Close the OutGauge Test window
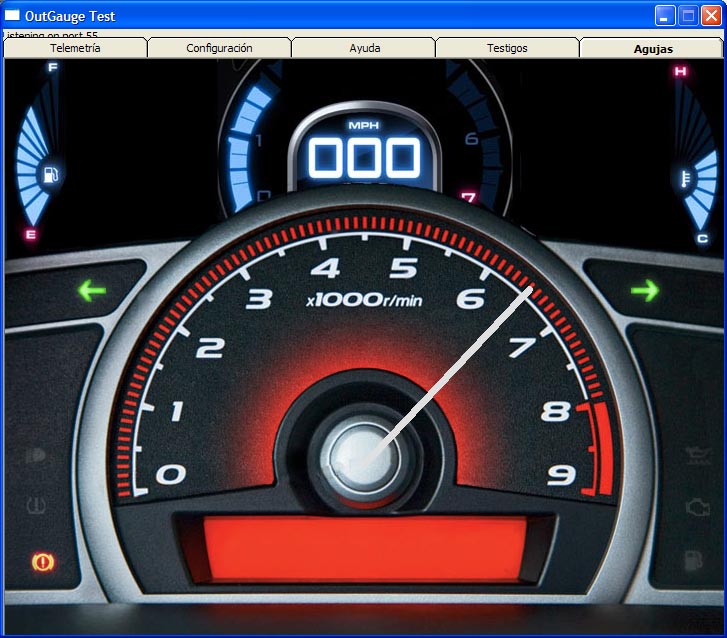Viewport: 727px width, 638px height. (x=711, y=16)
